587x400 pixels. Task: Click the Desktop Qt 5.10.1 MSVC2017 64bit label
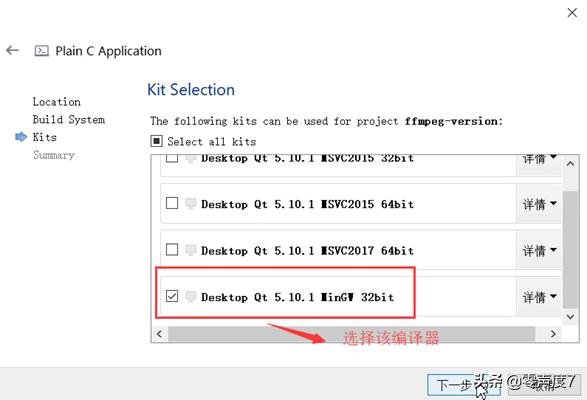pyautogui.click(x=307, y=251)
